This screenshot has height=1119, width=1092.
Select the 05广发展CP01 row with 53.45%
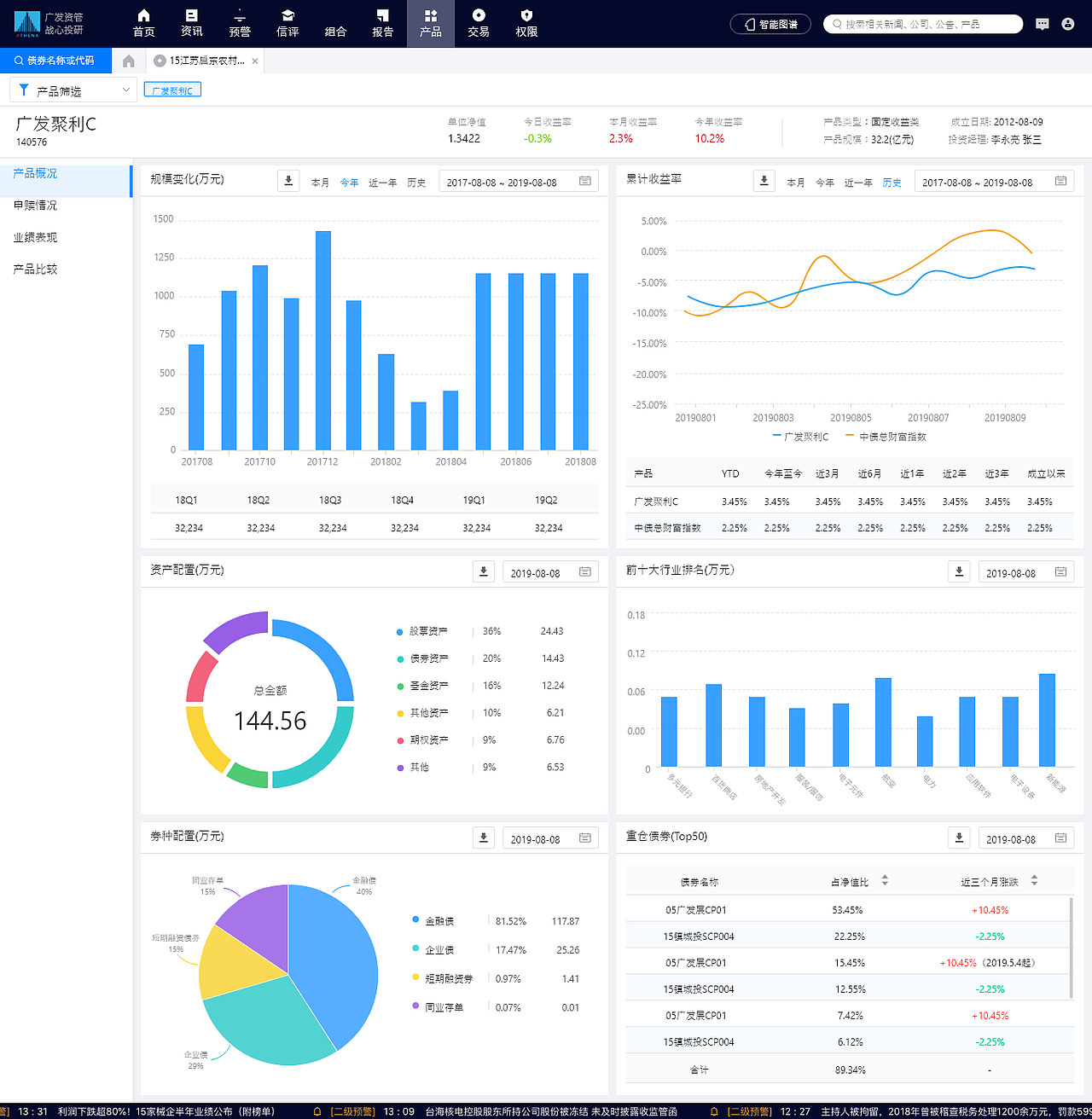[x=849, y=910]
